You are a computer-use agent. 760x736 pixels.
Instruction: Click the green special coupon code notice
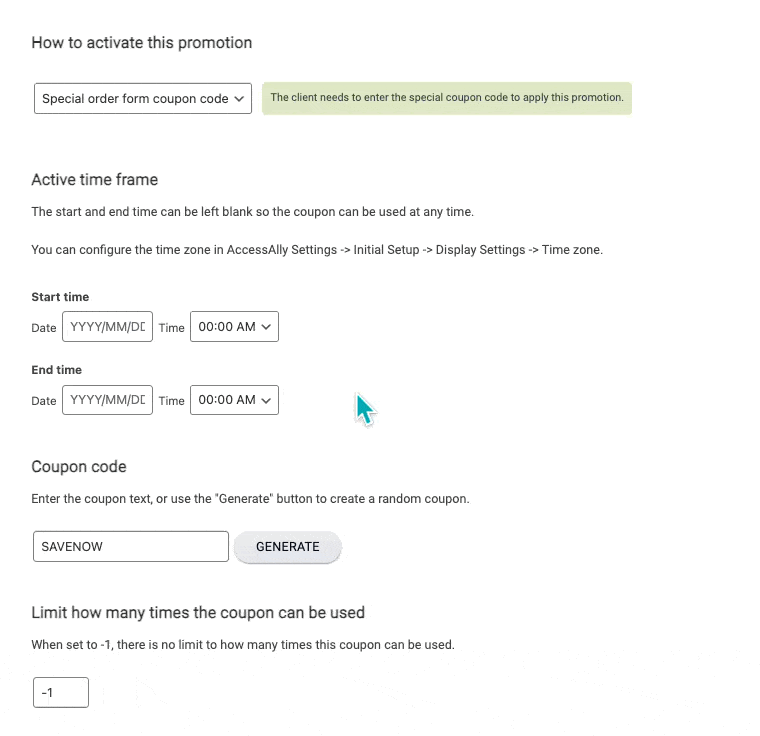pos(446,98)
